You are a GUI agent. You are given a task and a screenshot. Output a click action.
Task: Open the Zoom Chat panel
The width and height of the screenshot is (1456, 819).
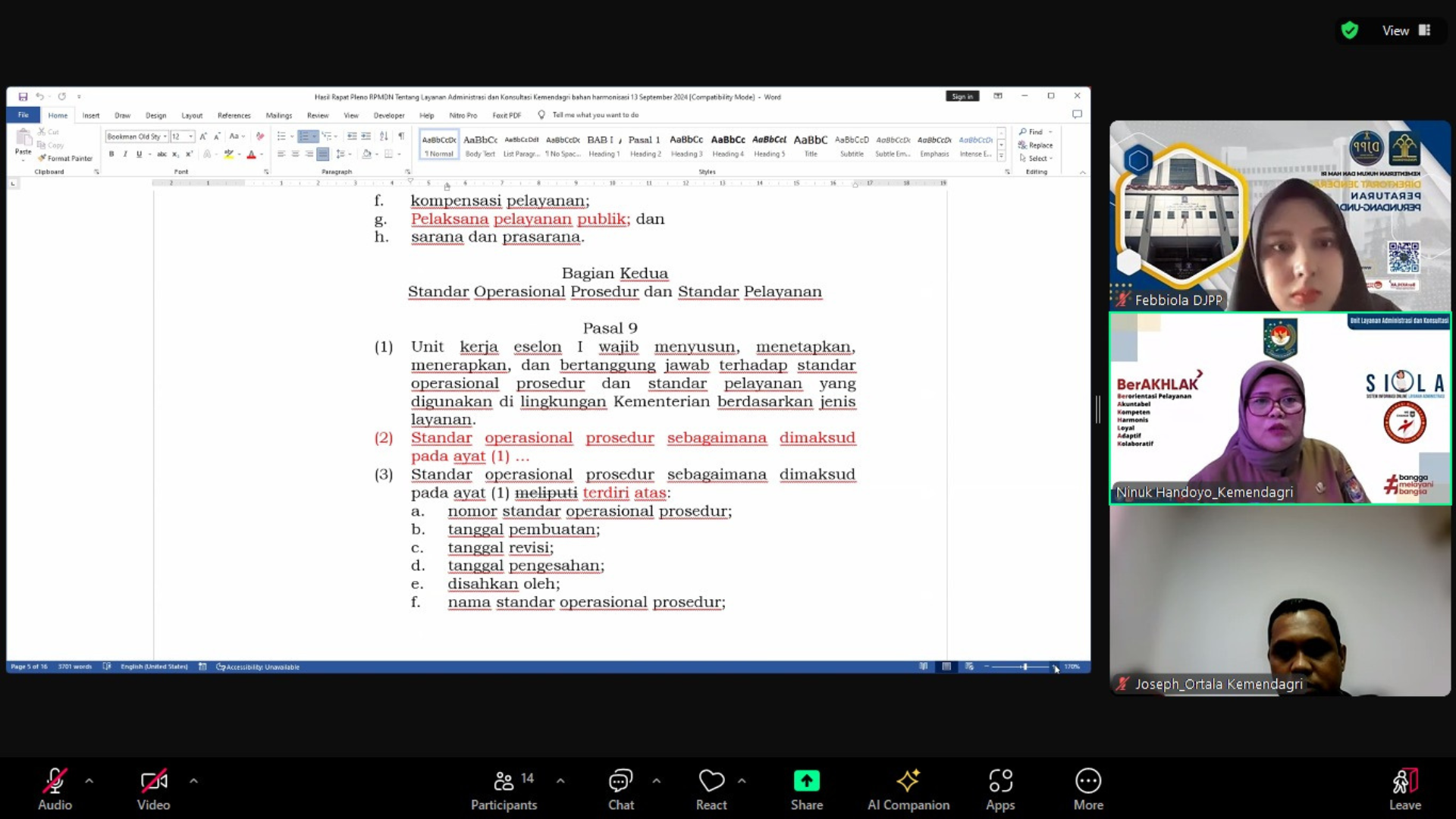[x=621, y=789]
